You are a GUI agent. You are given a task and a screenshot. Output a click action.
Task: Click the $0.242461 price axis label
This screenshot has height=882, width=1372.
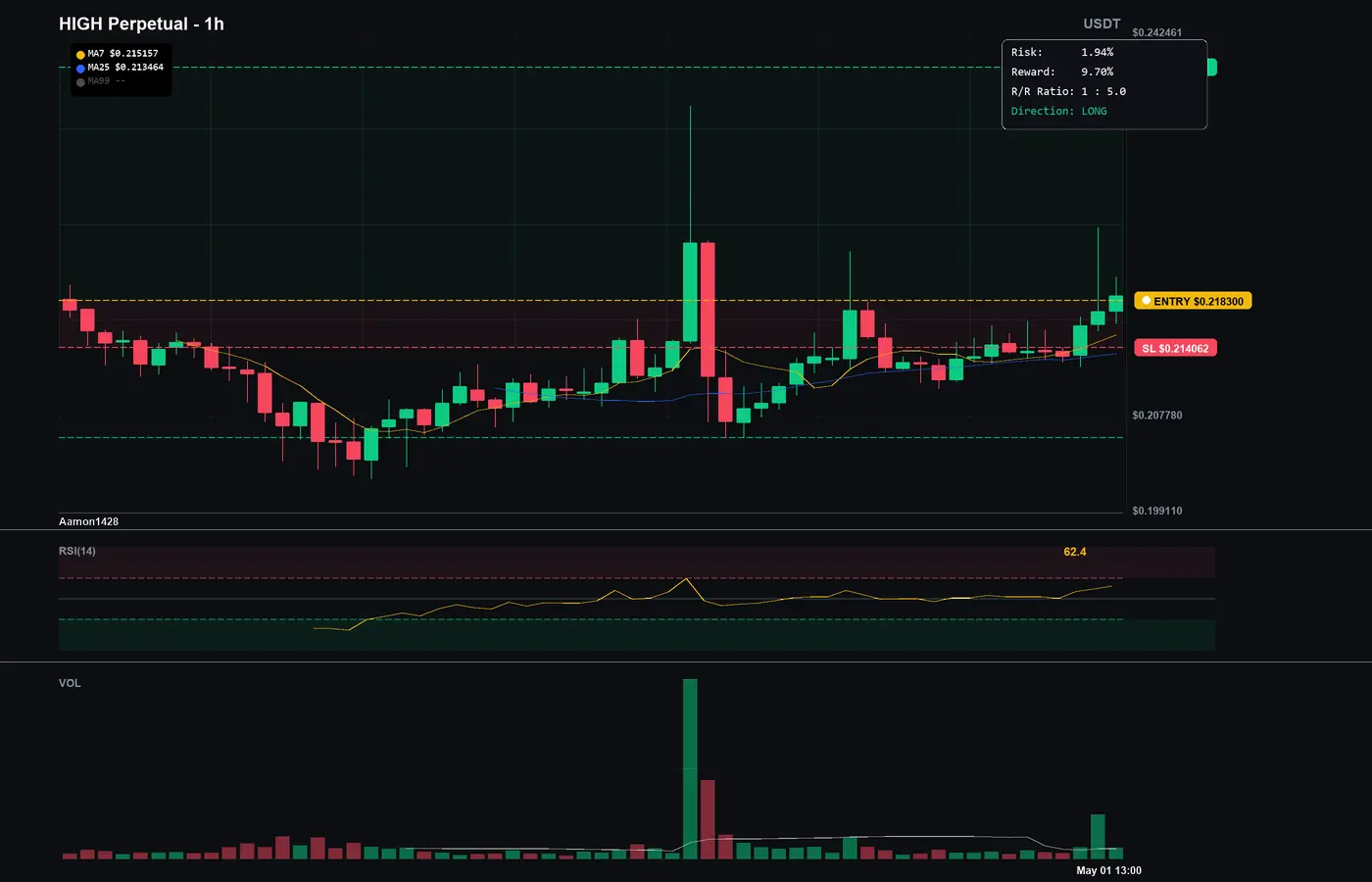pos(1156,32)
